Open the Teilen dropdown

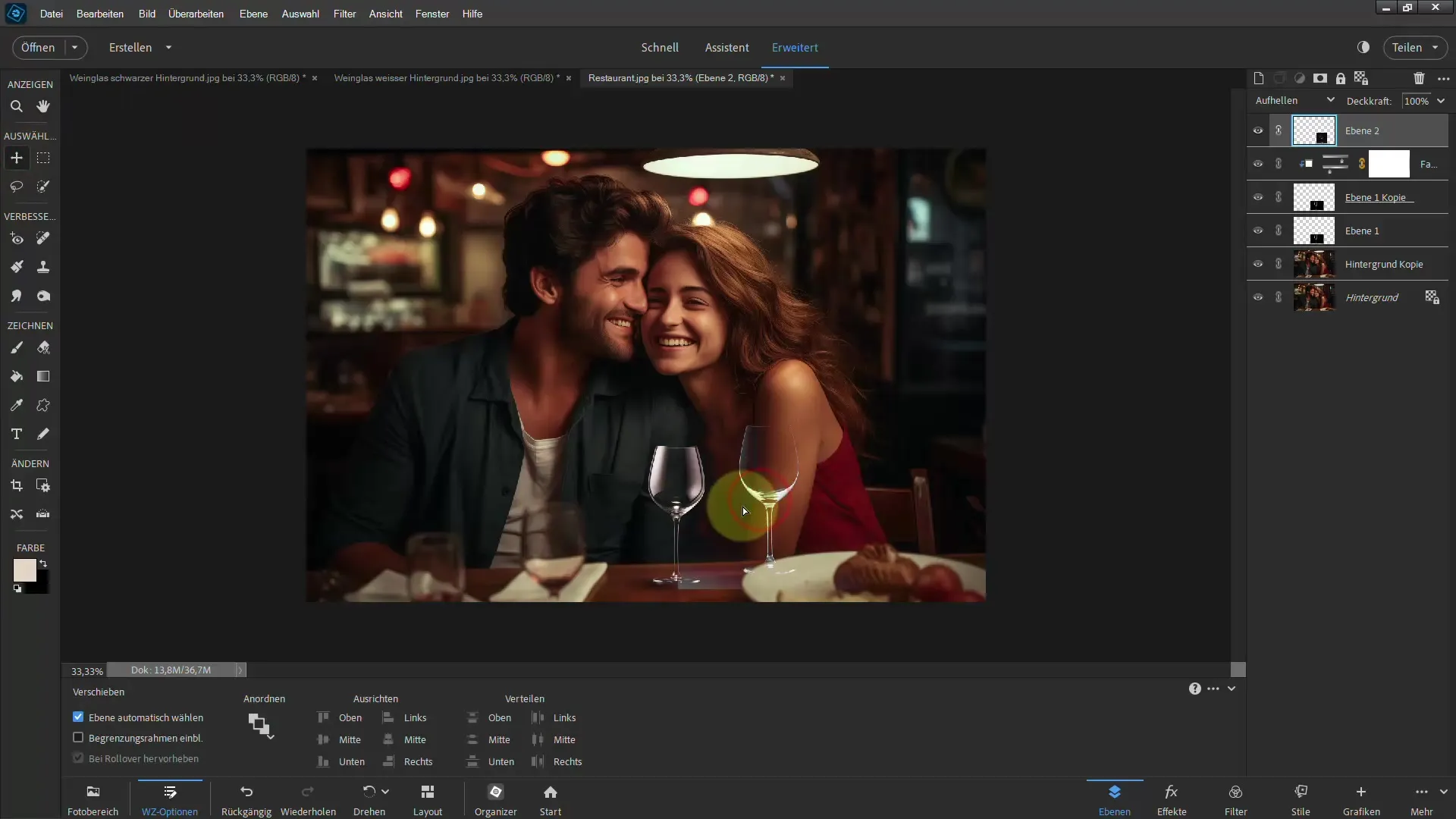(1415, 47)
